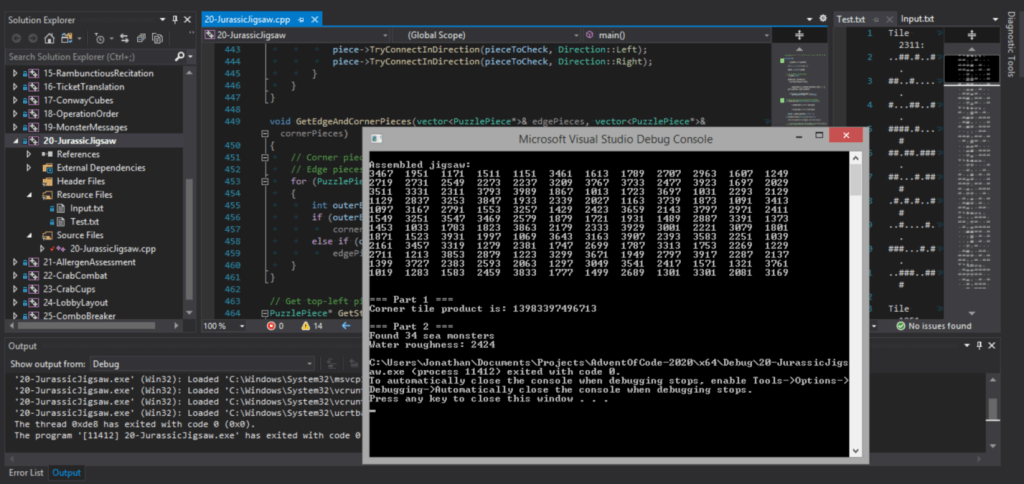Viewport: 1024px width, 484px height.
Task: Close the 20-JurassicJigsaw.cpp tab
Action: click(x=317, y=20)
